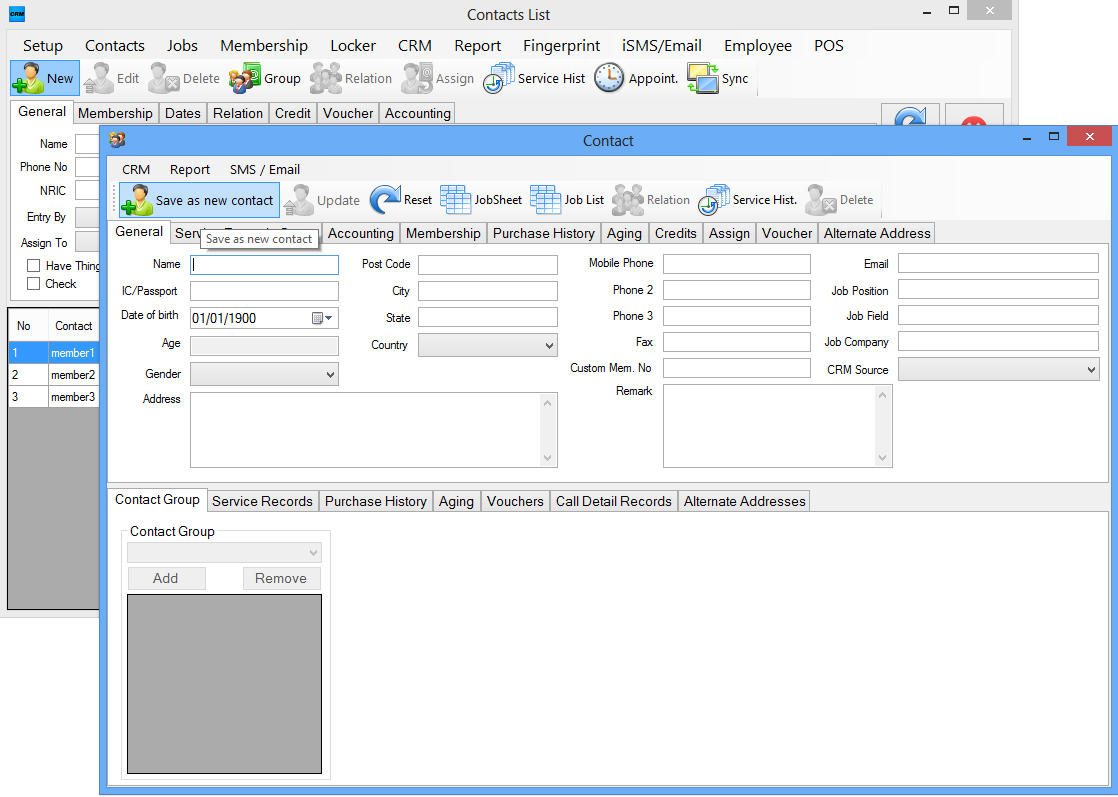
Task: Open iSMS/Email menu
Action: click(x=662, y=46)
